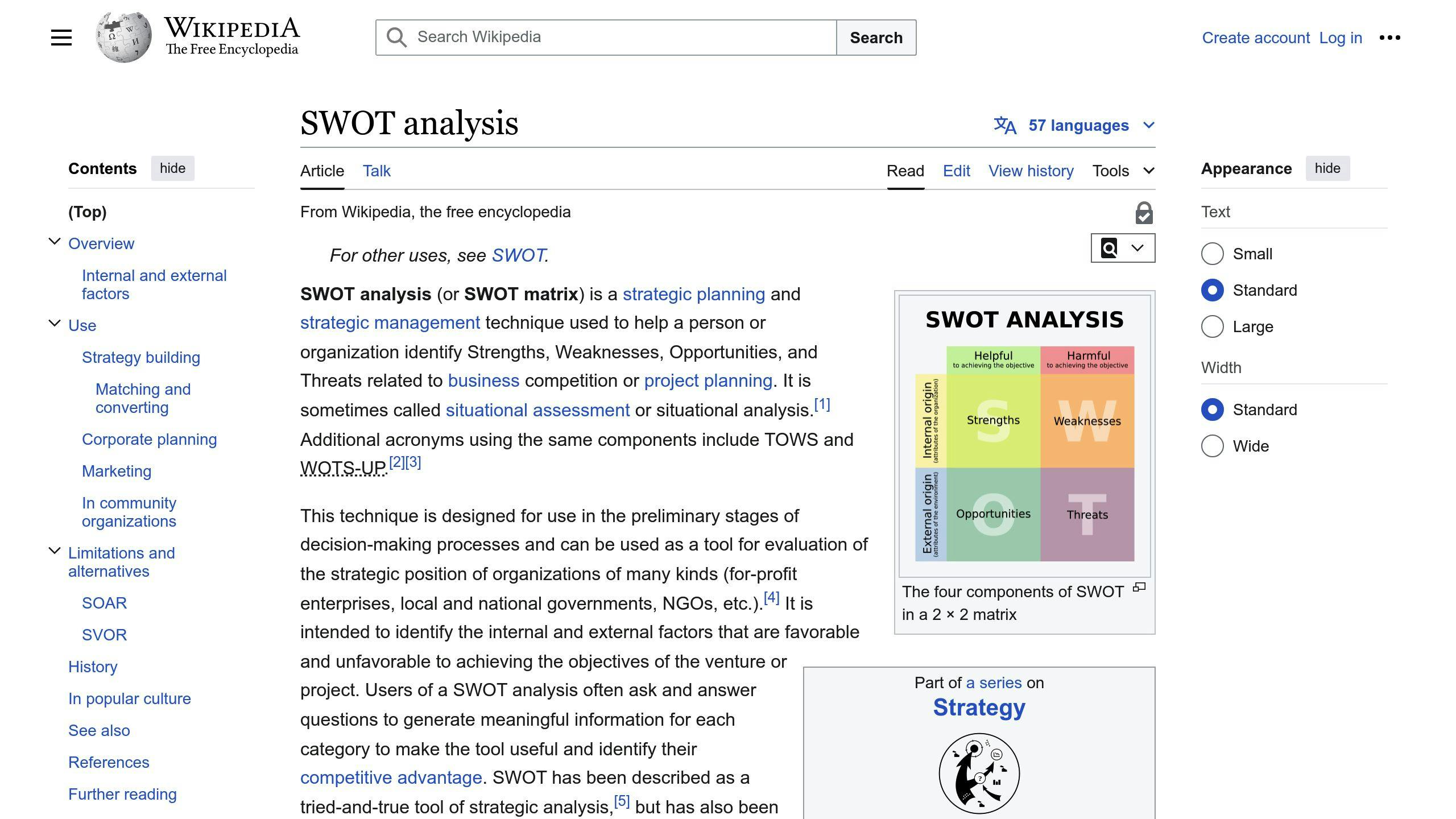Open the Edit tab
1456x819 pixels.
(x=957, y=171)
